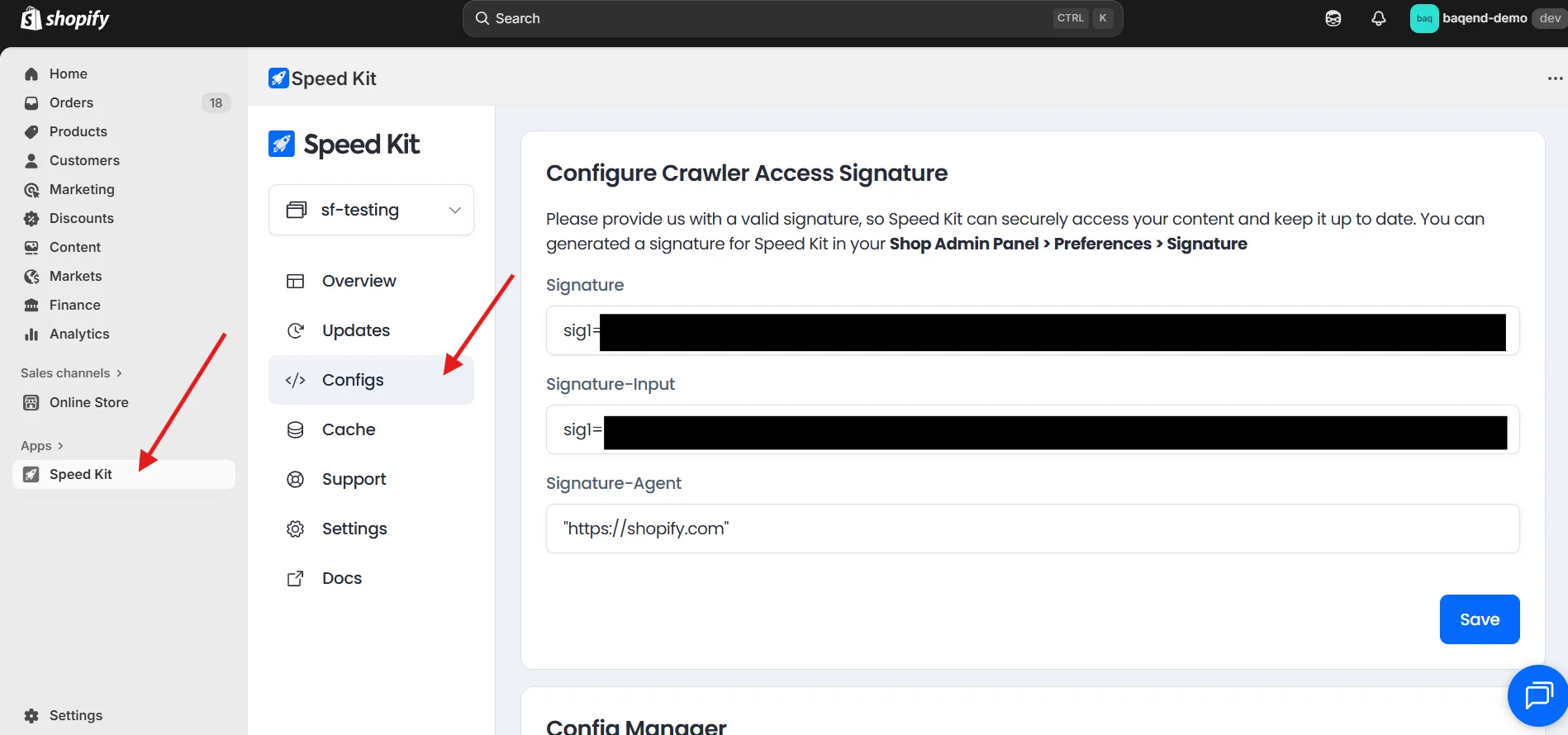The image size is (1568, 735).
Task: Click the Cache database icon
Action: (x=295, y=429)
